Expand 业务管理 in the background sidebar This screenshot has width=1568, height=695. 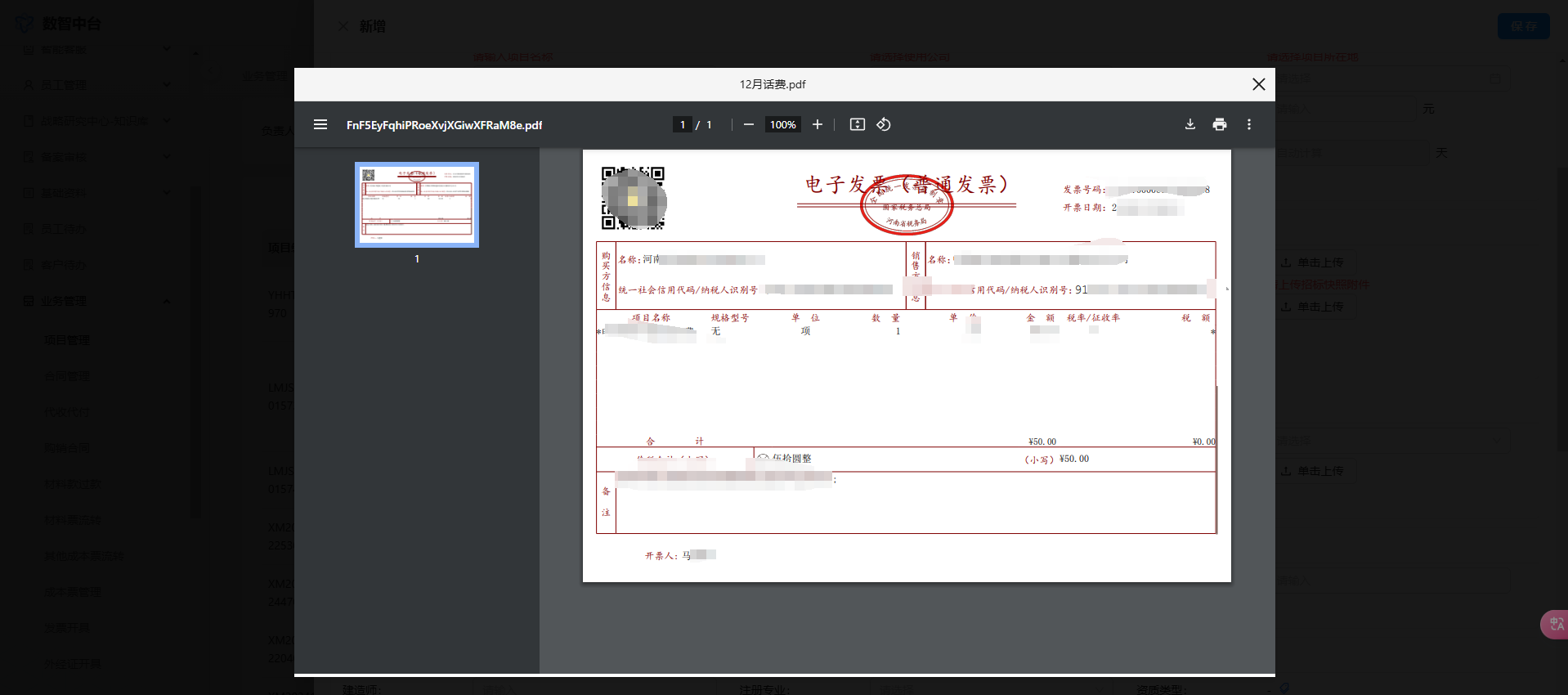tap(96, 301)
